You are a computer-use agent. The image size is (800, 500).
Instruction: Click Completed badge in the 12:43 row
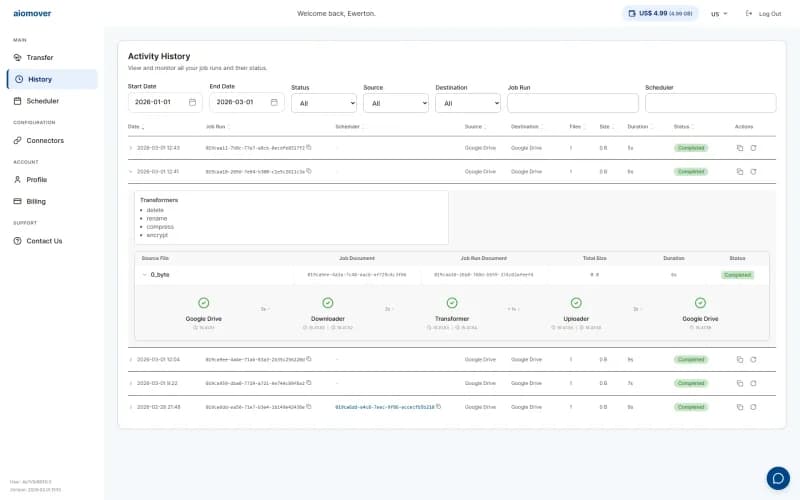click(x=691, y=148)
